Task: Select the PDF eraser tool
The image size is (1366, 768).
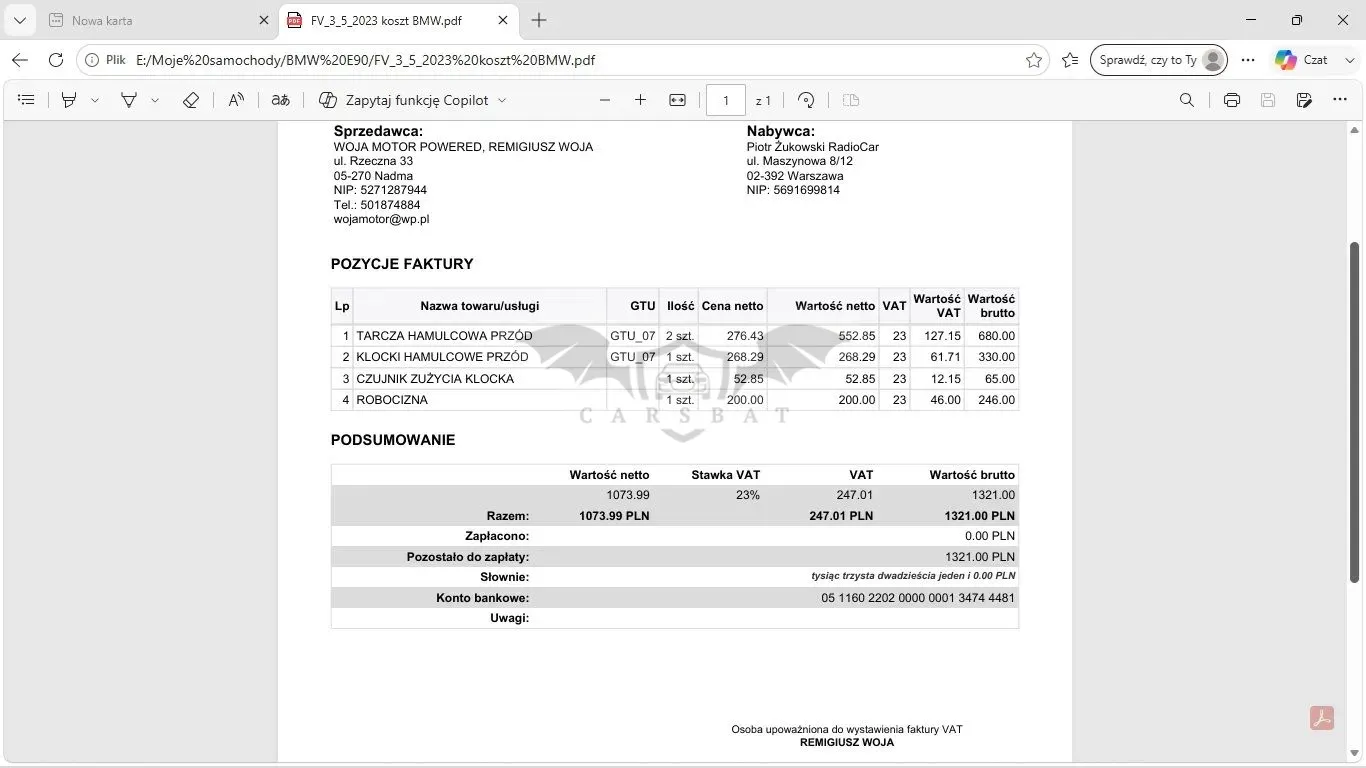Action: click(191, 100)
